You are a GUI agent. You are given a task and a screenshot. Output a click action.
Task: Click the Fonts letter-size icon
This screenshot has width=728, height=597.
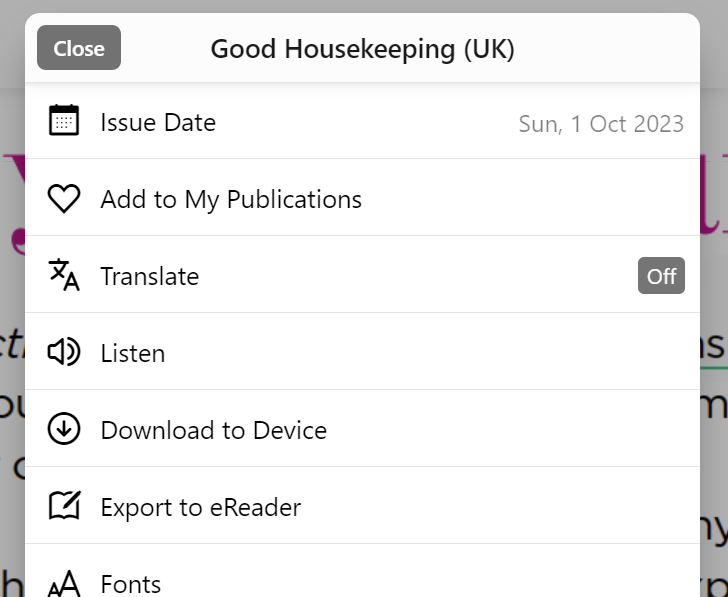coord(64,583)
